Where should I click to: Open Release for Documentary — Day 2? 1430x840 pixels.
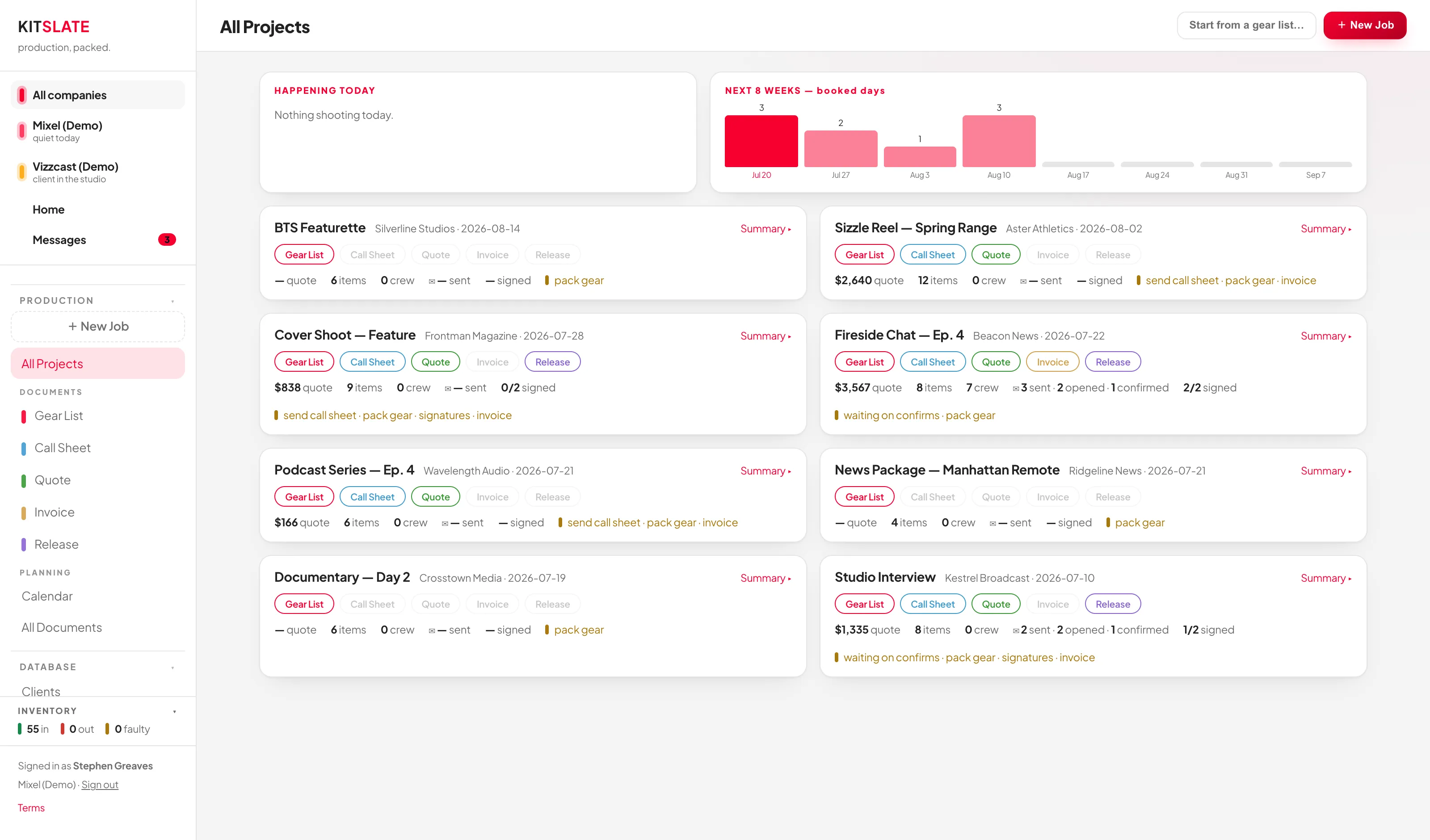552,605
